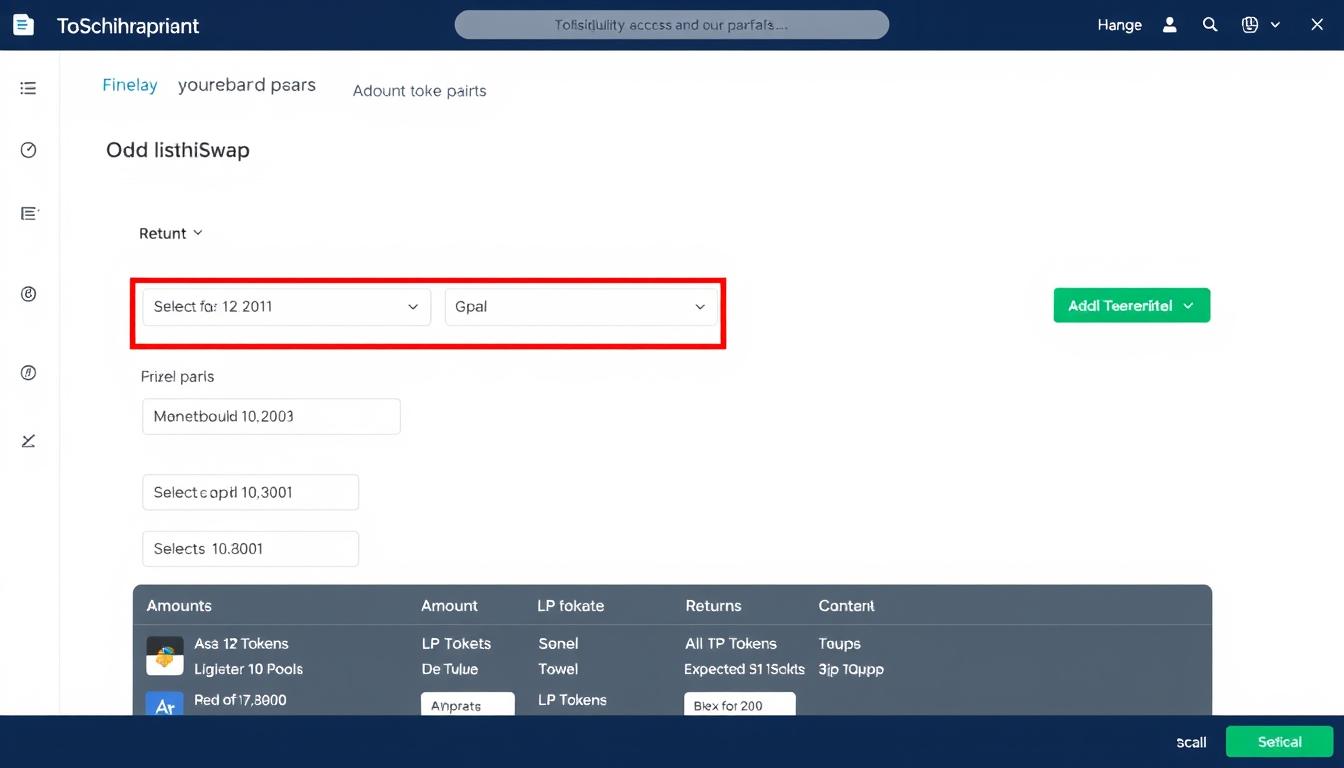The image size is (1344, 768).
Task: Click the scall link near the bottom
Action: [1190, 742]
